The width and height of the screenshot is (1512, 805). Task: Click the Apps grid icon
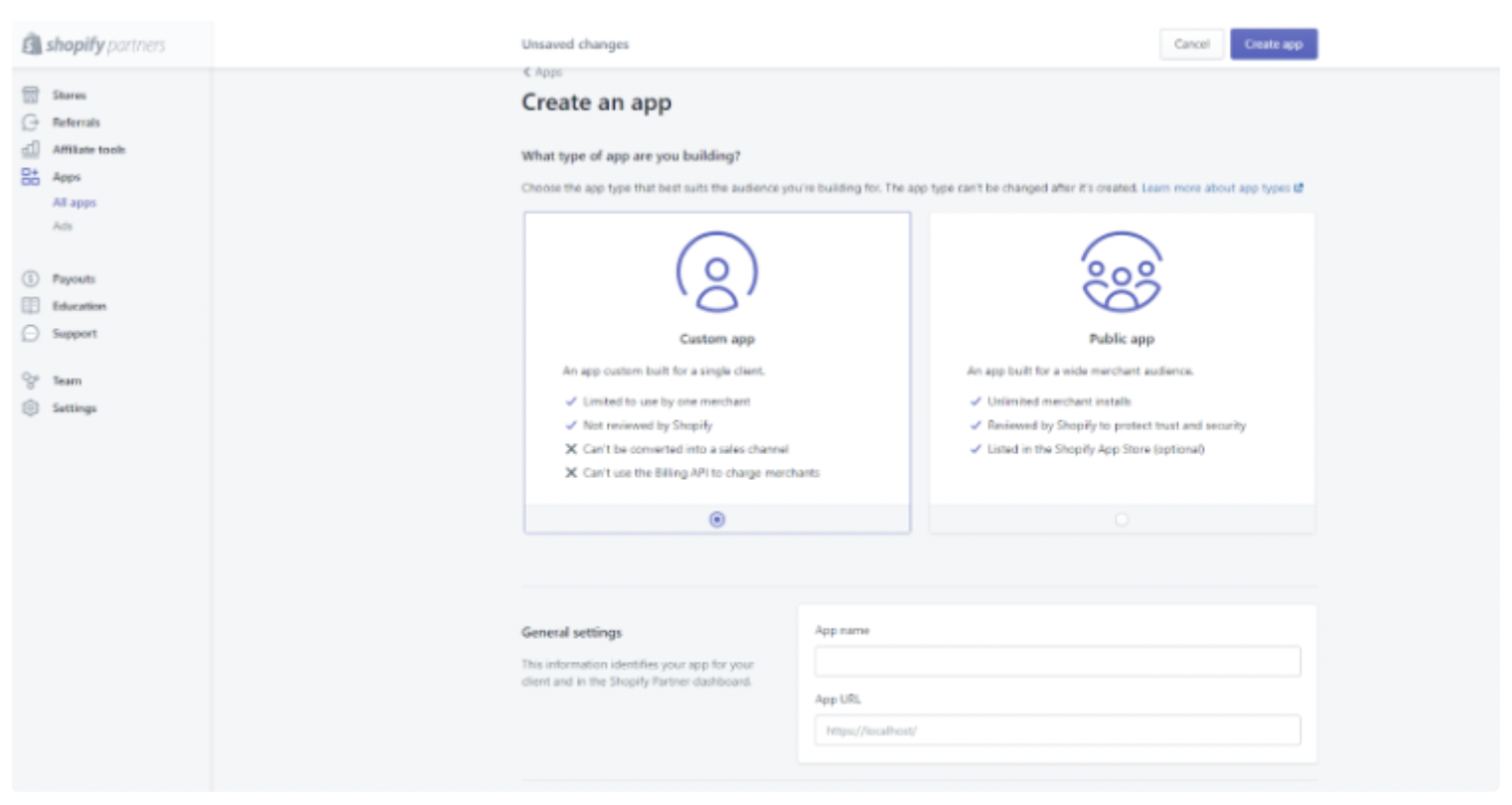(31, 177)
